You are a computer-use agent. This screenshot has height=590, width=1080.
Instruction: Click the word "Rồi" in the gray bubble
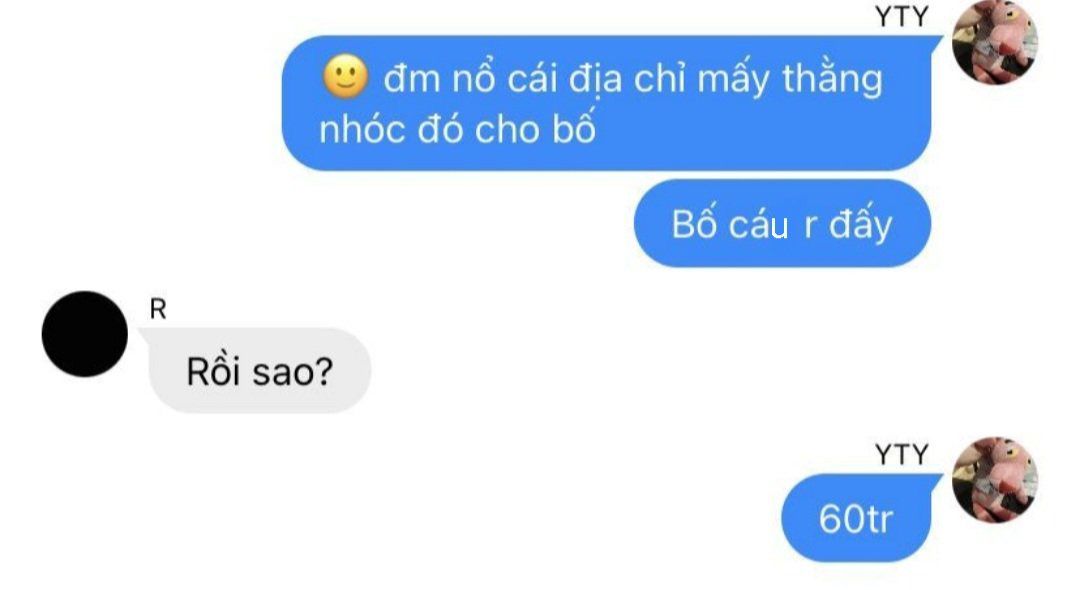point(214,372)
